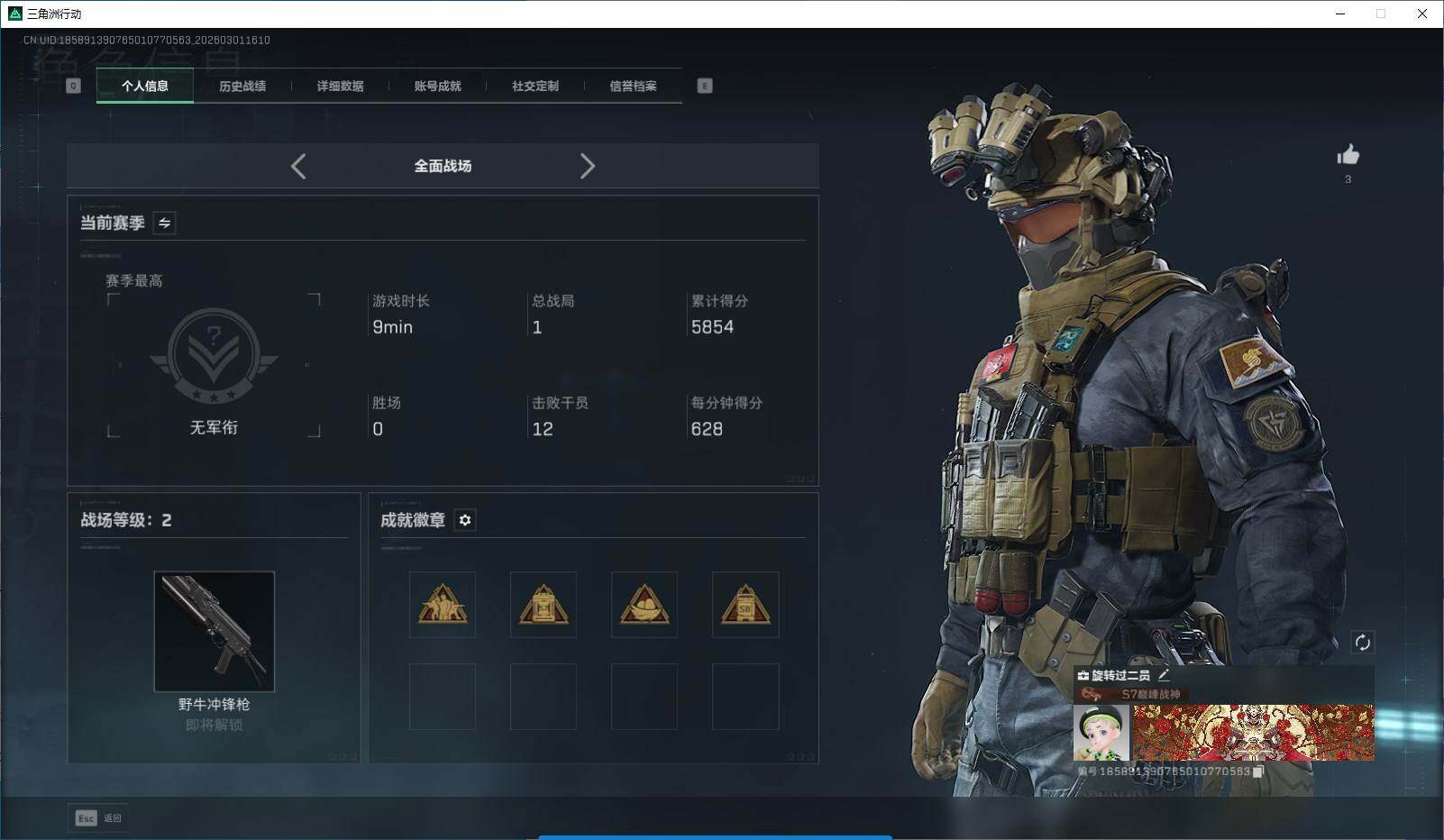1444x840 pixels.
Task: Click the pencil icon beside 旋转过二员
Action: 1164,674
